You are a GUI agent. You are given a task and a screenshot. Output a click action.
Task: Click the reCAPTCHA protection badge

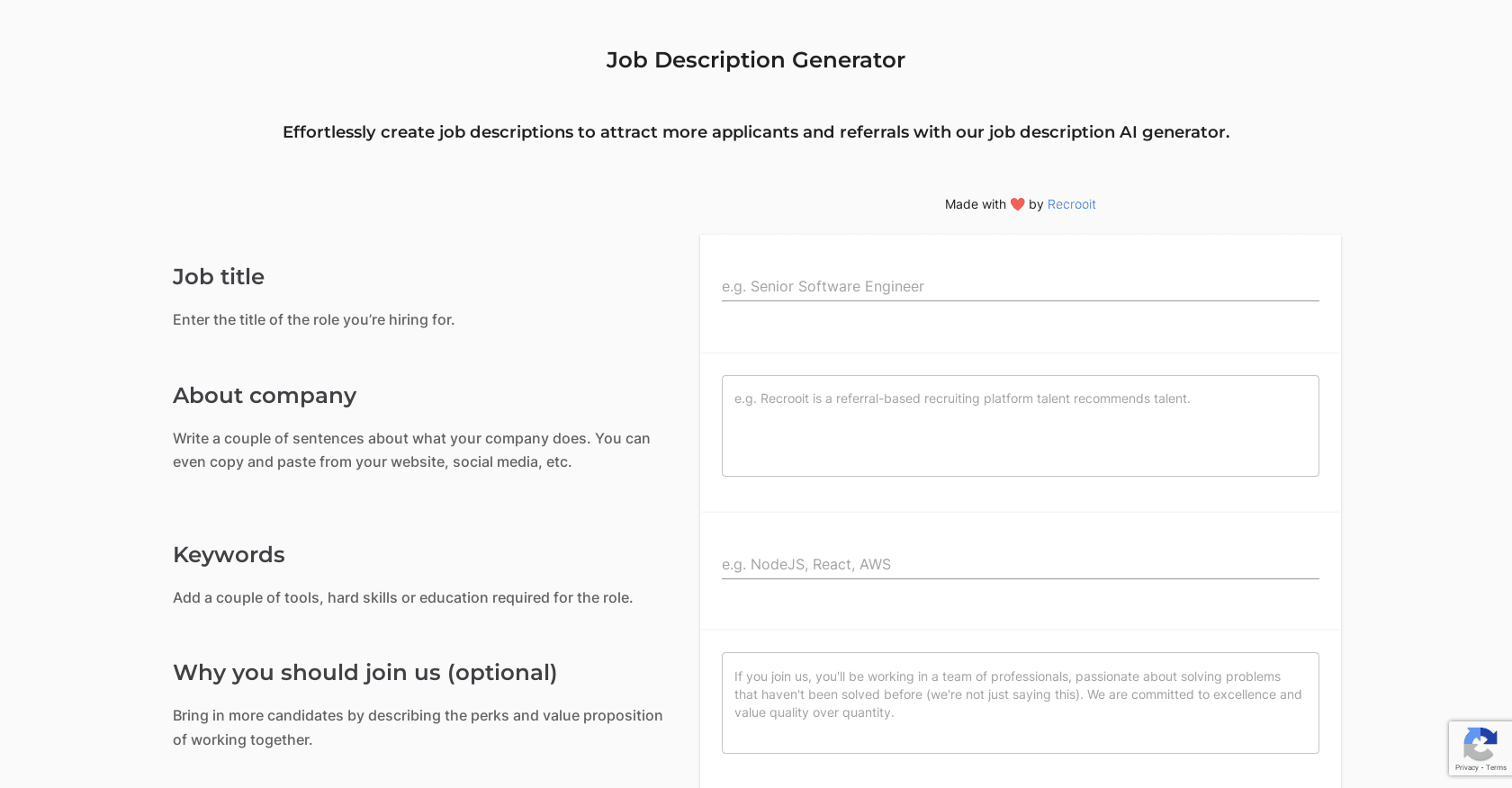point(1480,748)
